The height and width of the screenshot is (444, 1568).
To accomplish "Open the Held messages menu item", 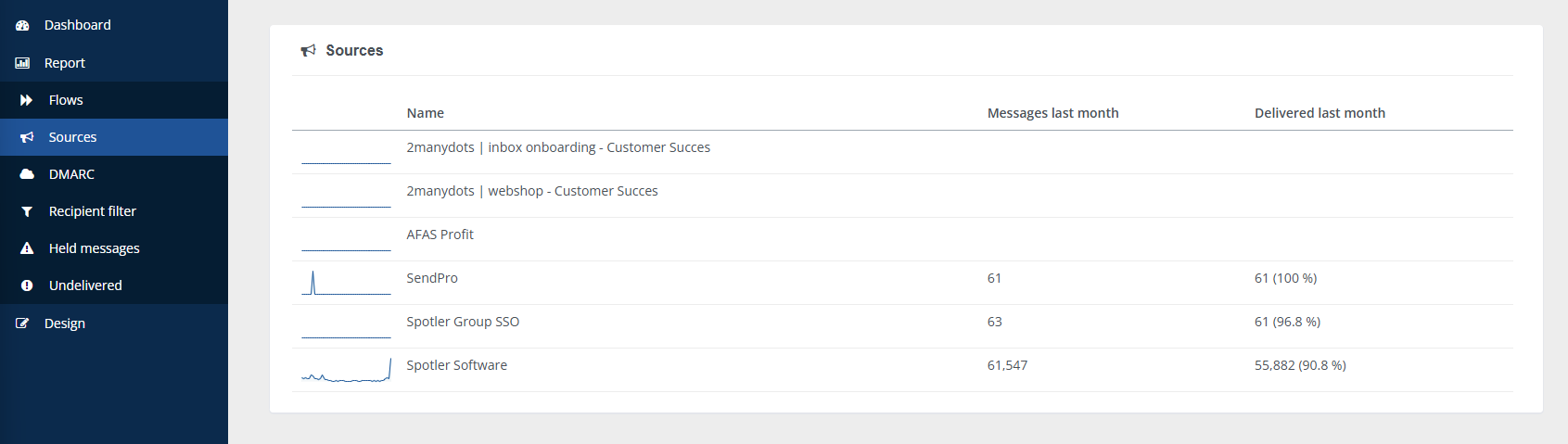I will pos(94,248).
